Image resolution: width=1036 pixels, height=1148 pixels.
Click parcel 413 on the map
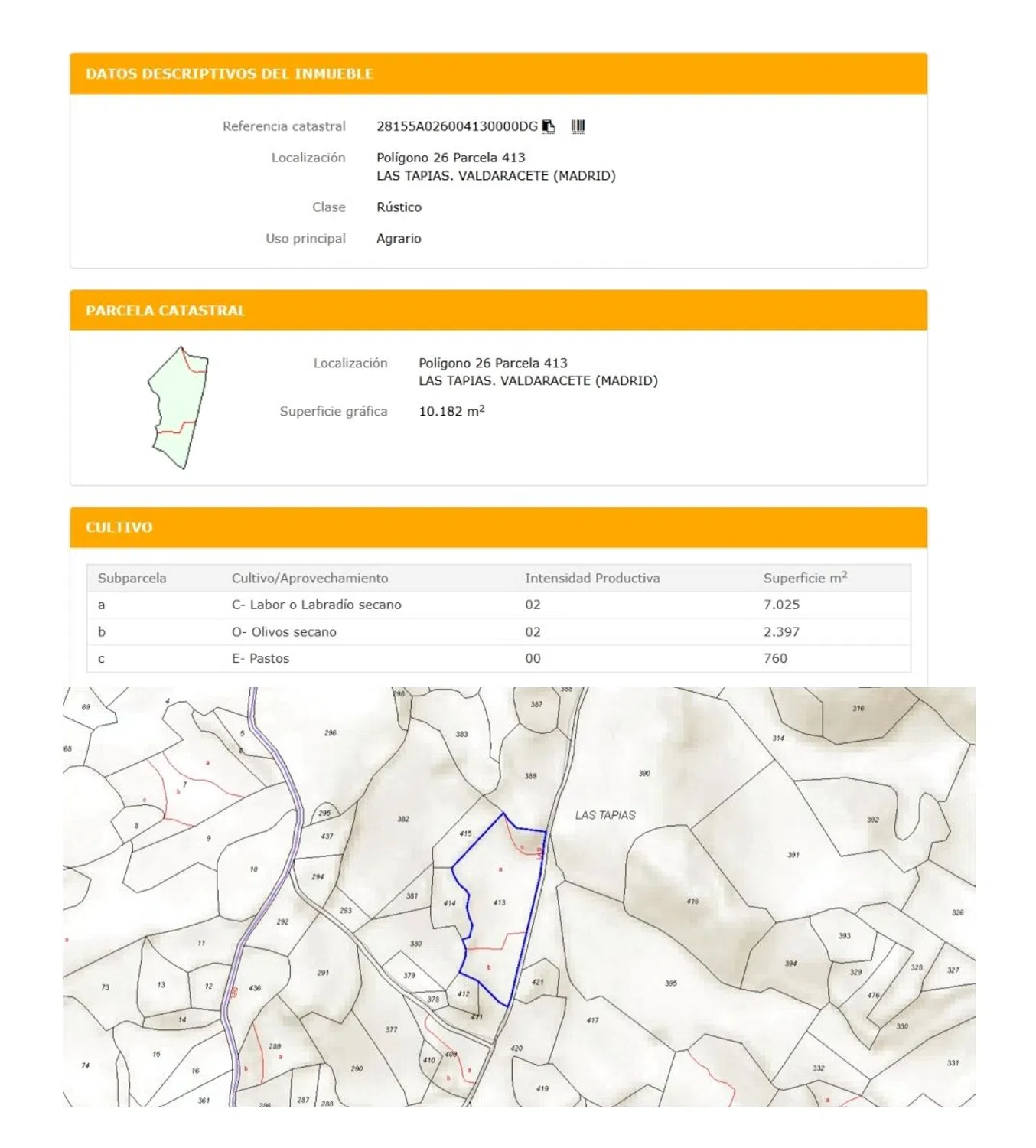click(500, 902)
